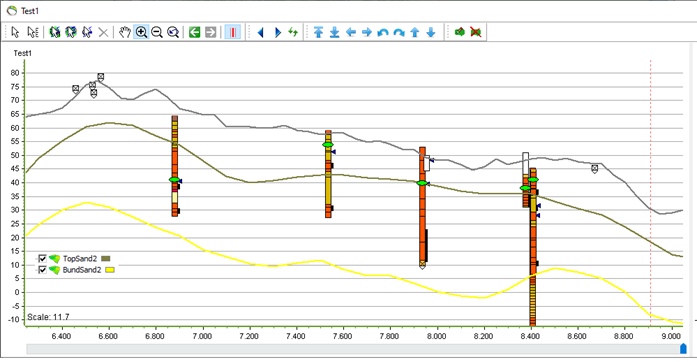Click the blue move-to-top arrow icon

tap(318, 32)
